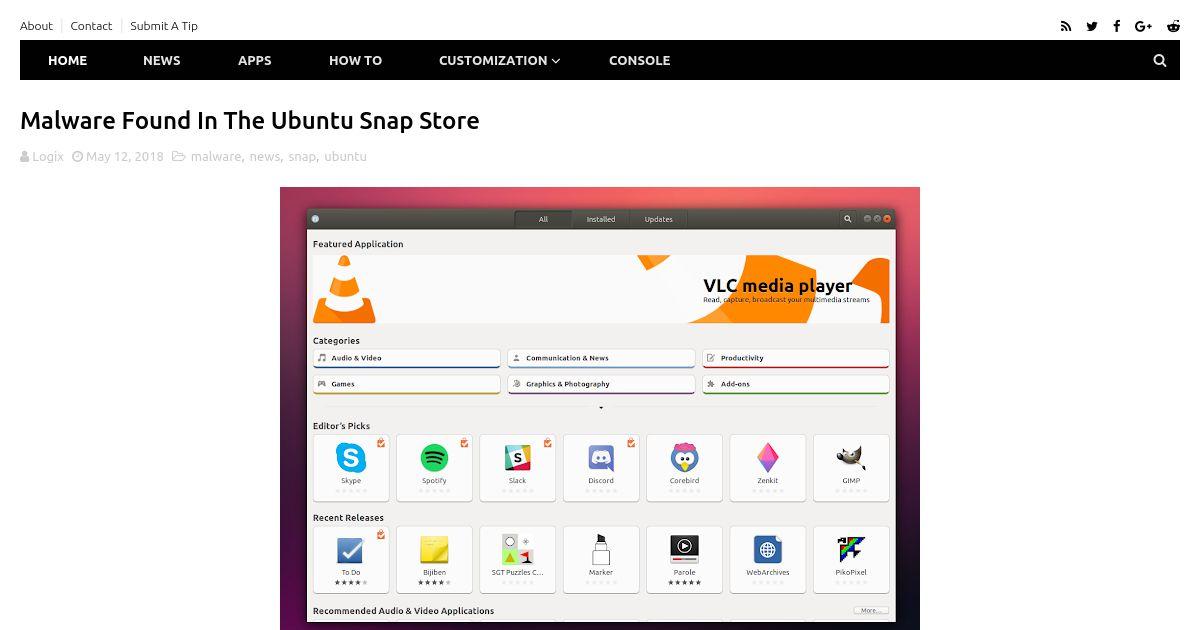
Task: Open the Twitter social icon
Action: [1092, 27]
